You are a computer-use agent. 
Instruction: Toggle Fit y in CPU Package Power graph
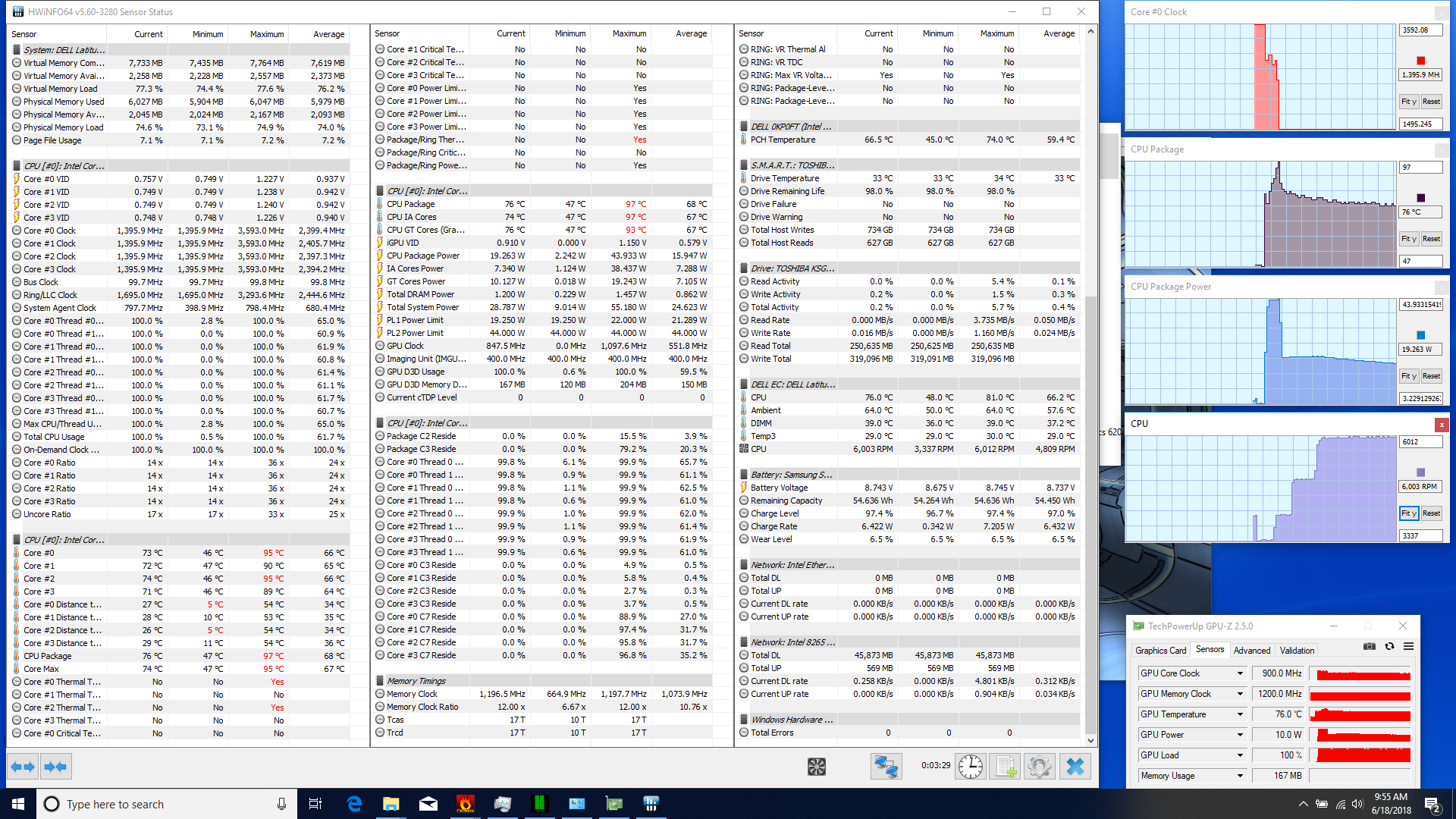(x=1408, y=376)
